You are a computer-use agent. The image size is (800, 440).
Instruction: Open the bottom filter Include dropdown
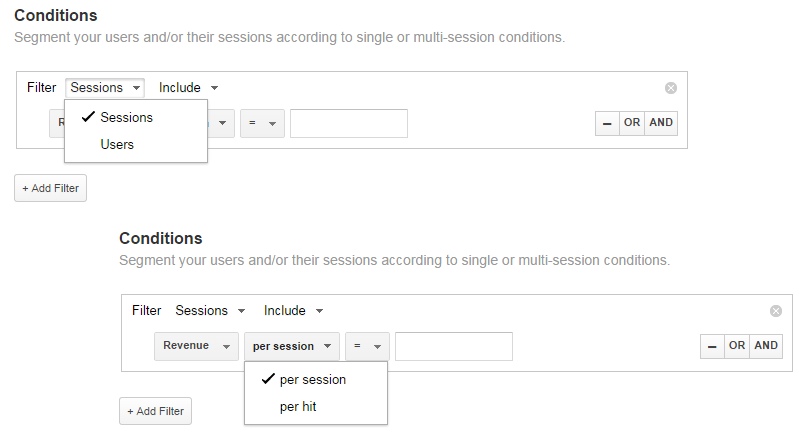point(293,311)
